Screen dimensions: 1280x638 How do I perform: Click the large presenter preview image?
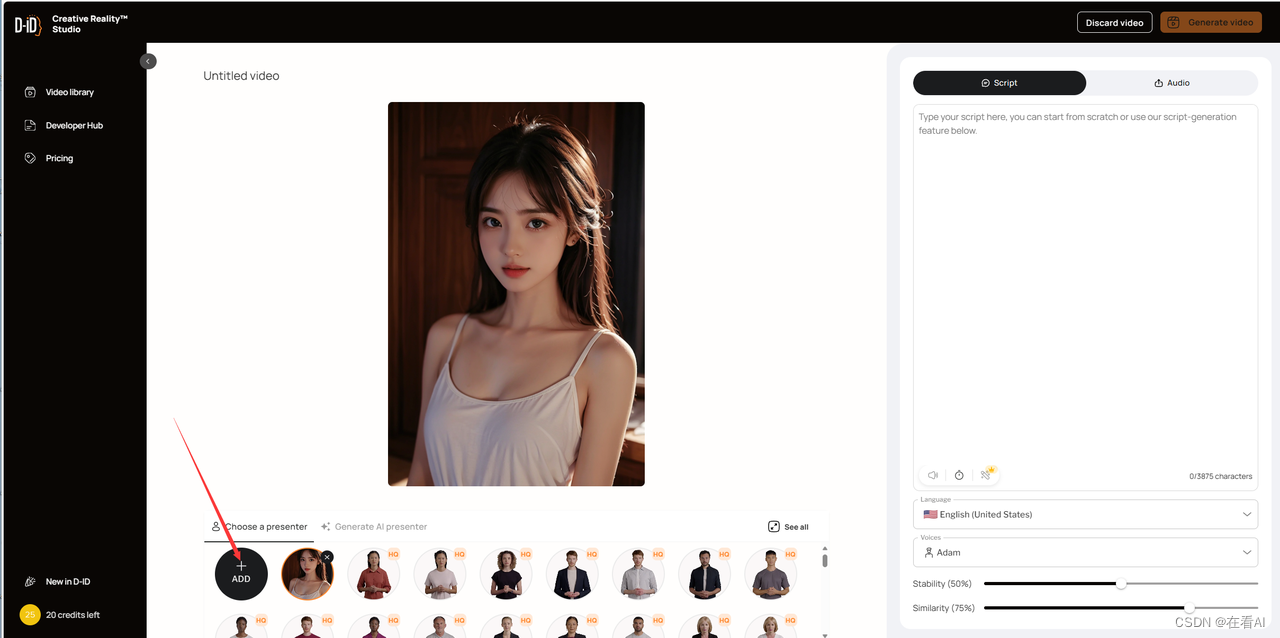point(516,294)
